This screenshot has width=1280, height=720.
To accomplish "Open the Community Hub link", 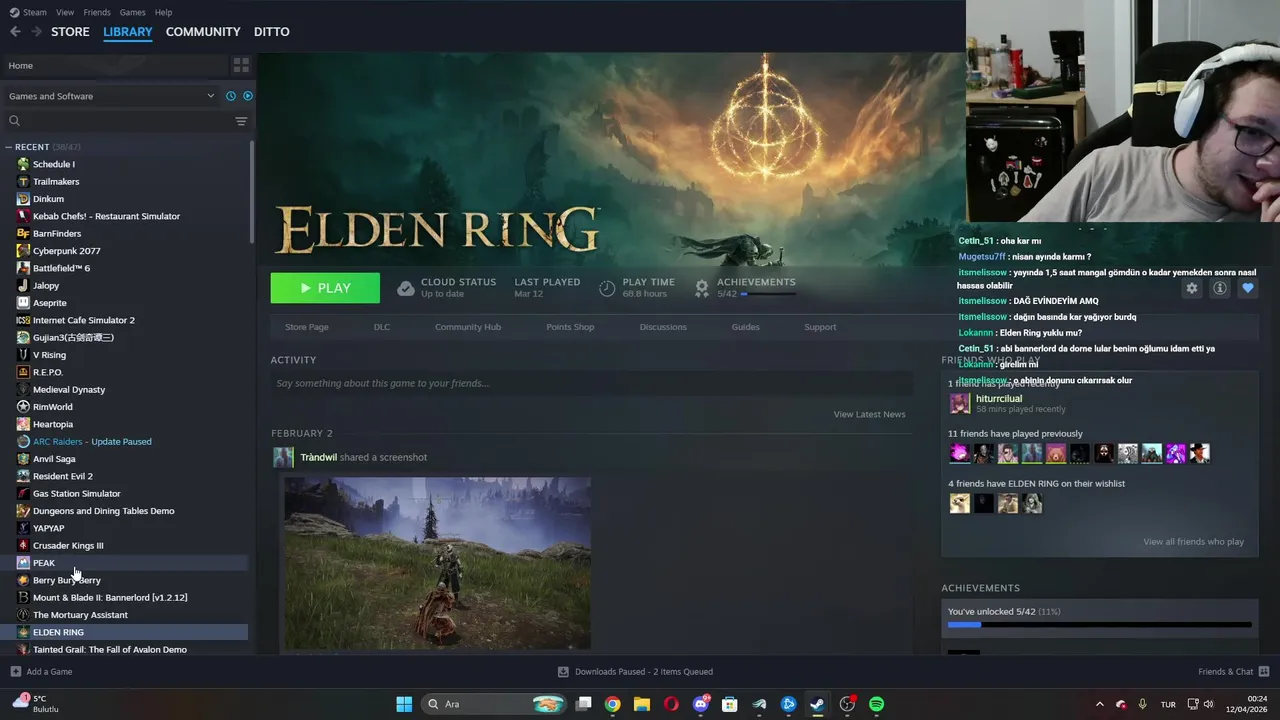I will (468, 327).
